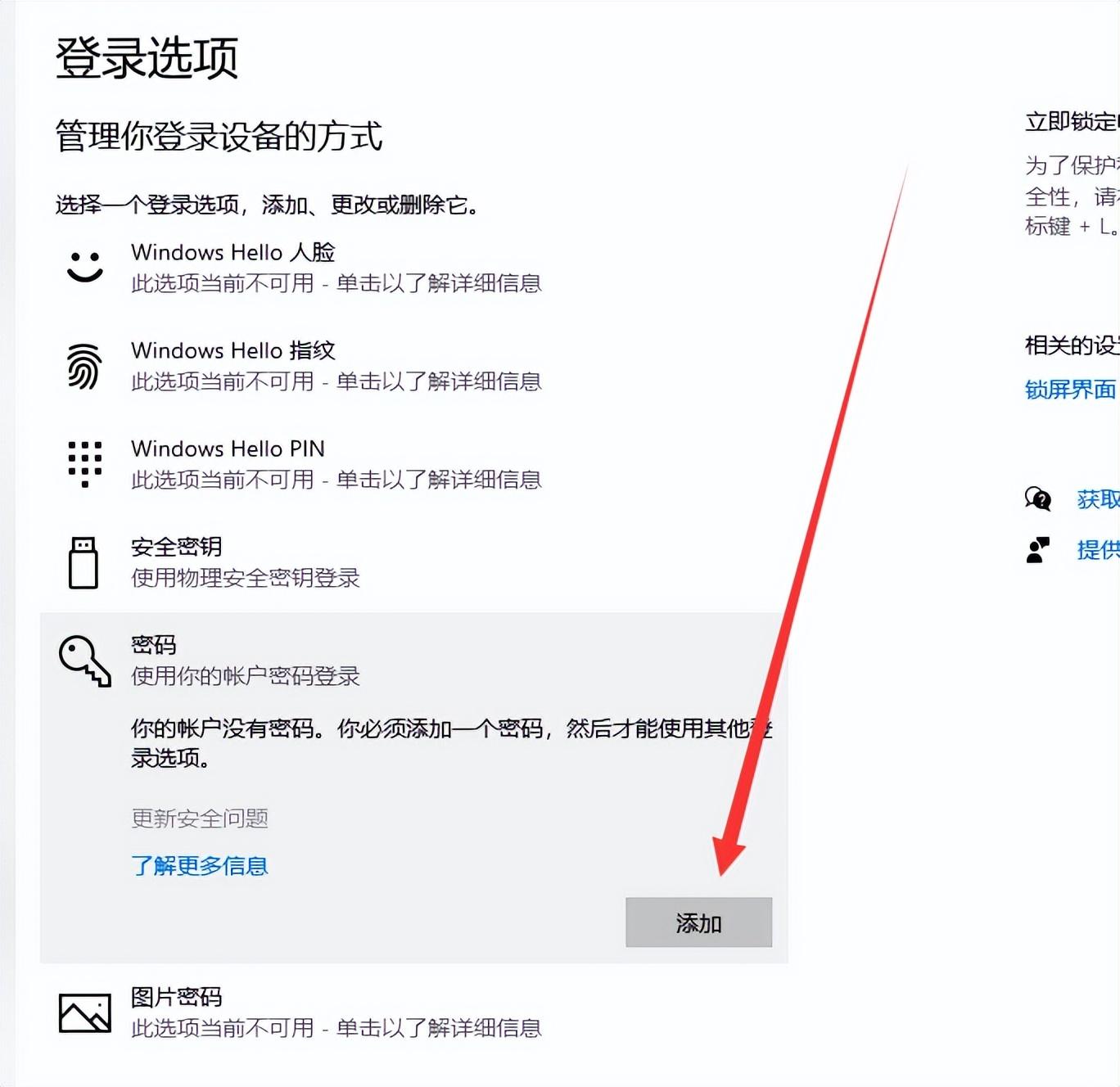Click the picture password image icon
This screenshot has width=1120, height=1087.
coord(84,1013)
